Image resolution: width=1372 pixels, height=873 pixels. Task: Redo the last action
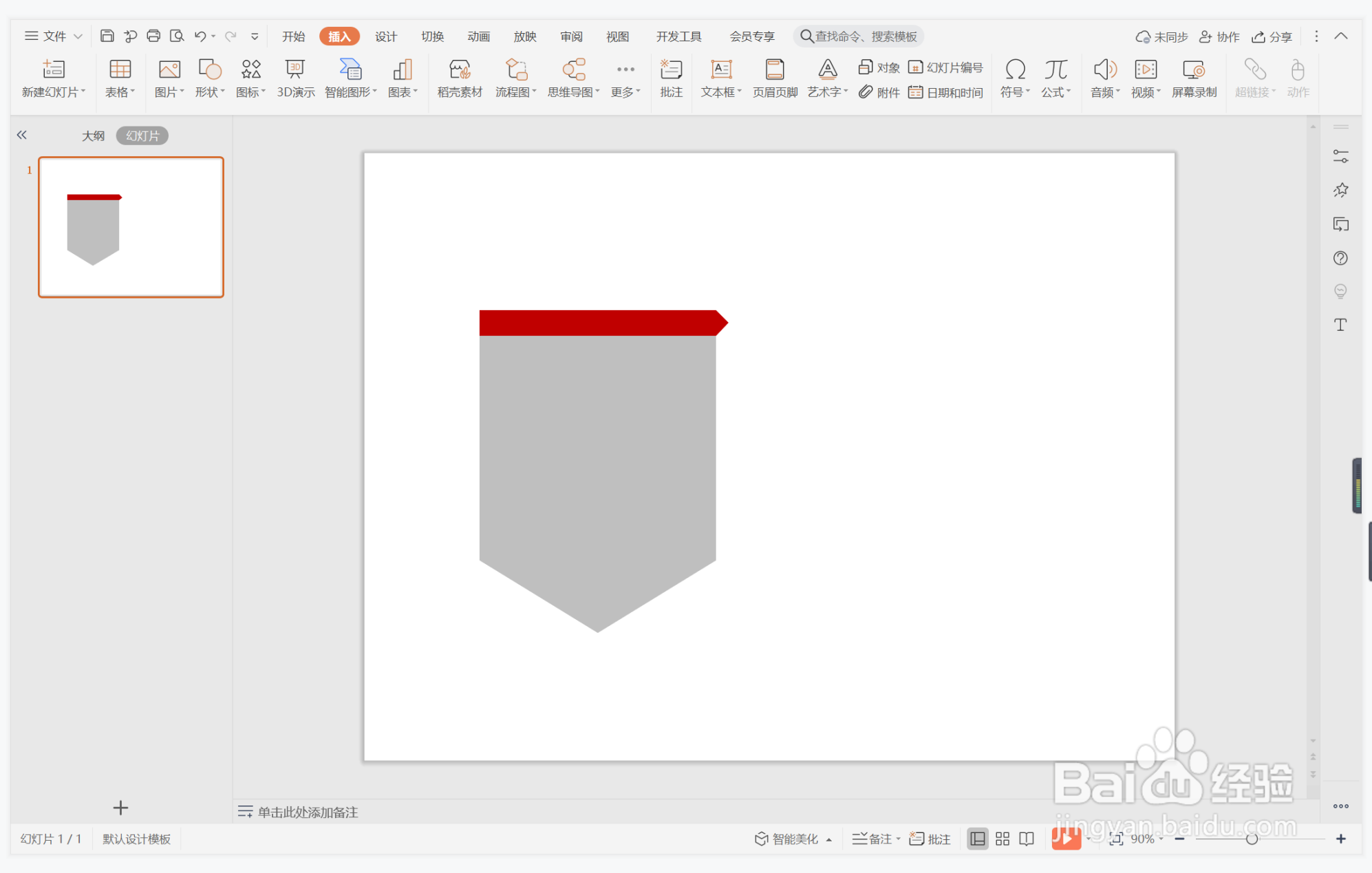pyautogui.click(x=231, y=36)
